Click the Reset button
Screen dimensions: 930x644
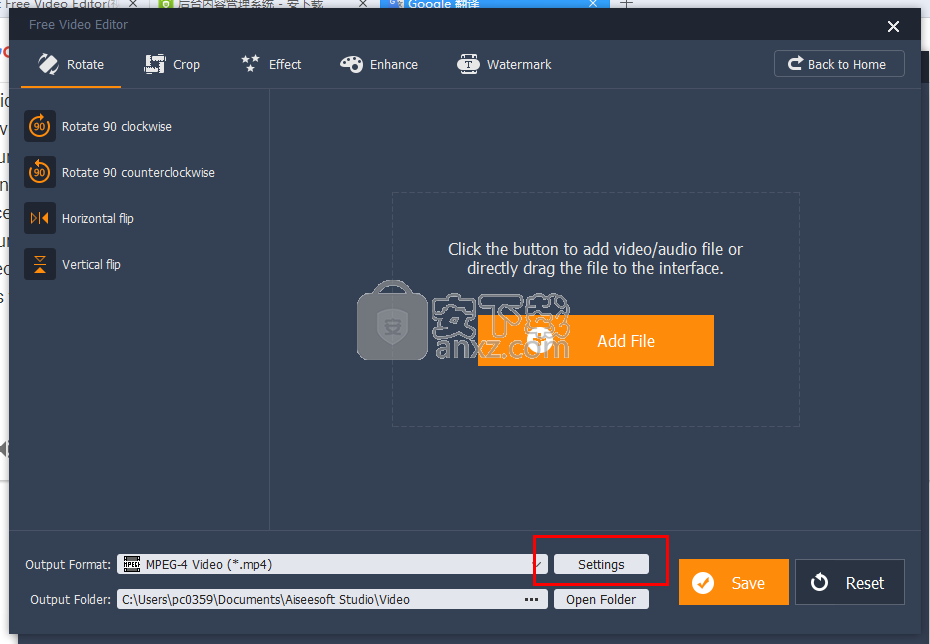(x=849, y=582)
